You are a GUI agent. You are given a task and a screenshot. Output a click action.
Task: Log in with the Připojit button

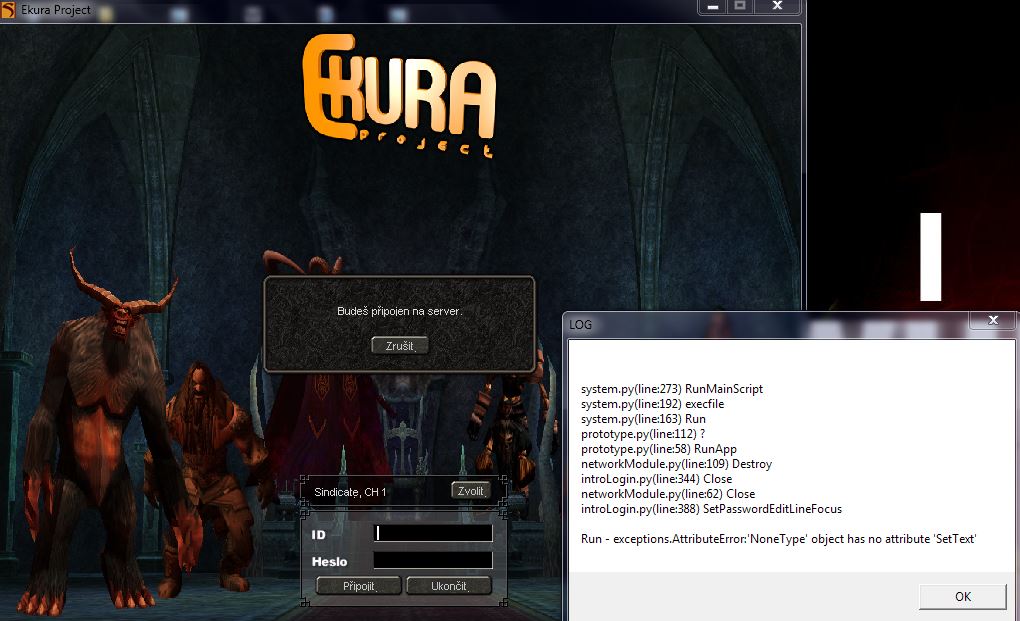tap(358, 586)
